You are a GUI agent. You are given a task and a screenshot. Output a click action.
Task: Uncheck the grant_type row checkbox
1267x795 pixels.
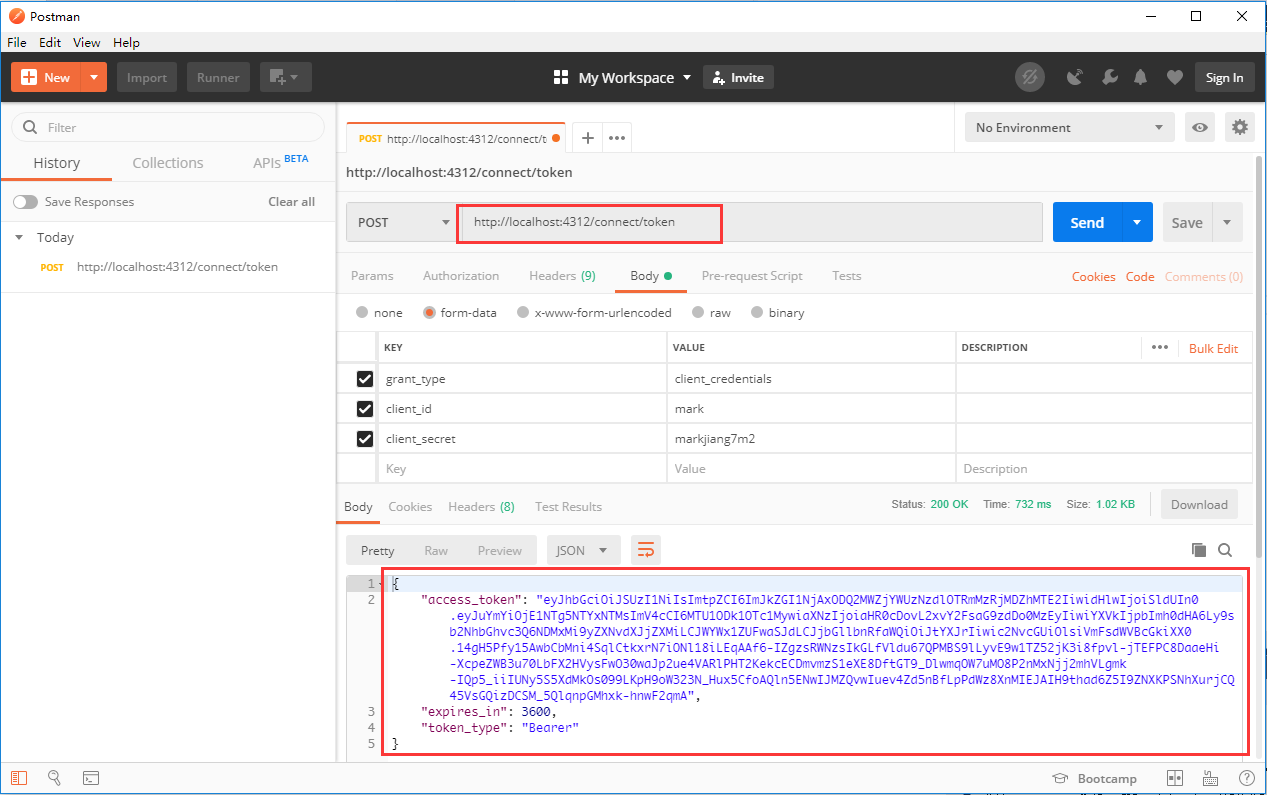point(365,379)
